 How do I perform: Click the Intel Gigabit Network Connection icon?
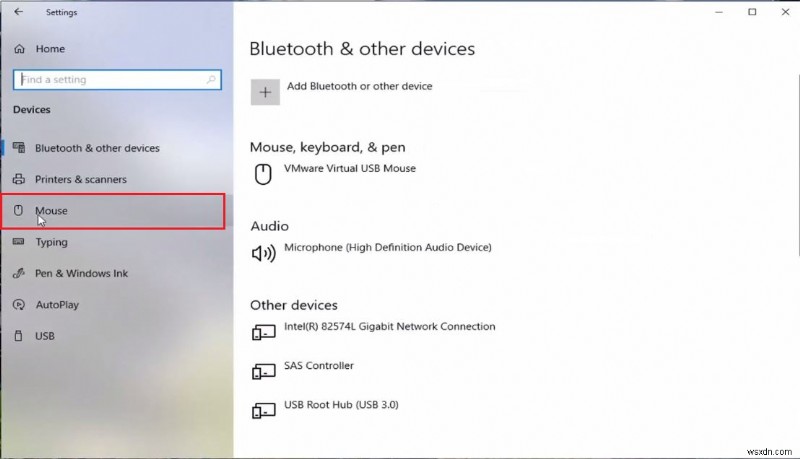pos(263,332)
